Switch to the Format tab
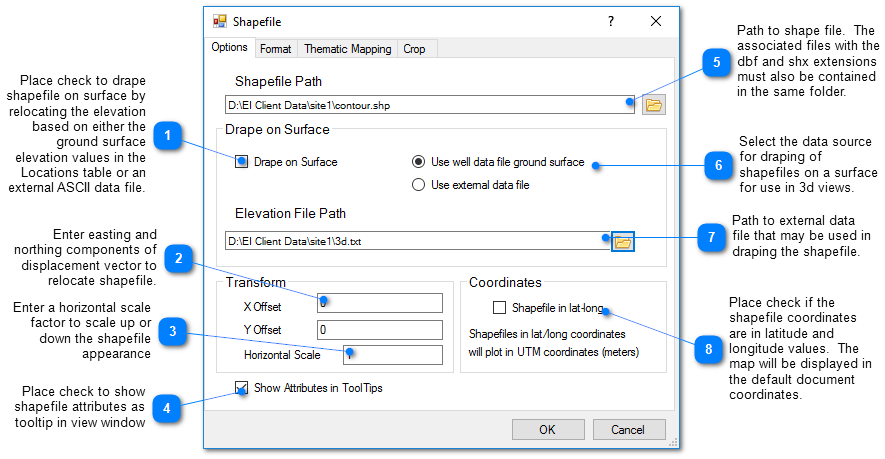The image size is (885, 459). [275, 48]
